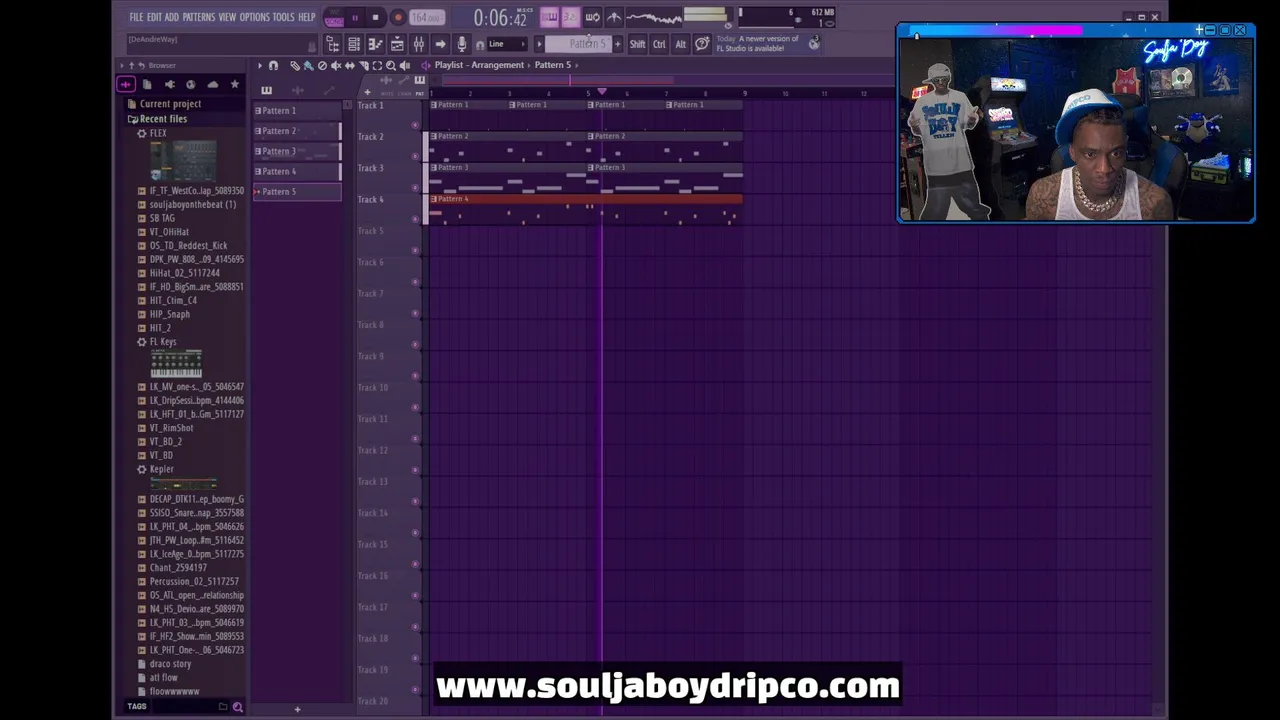1280x720 pixels.
Task: Click the playhead marker on timeline ruler
Action: pyautogui.click(x=602, y=93)
